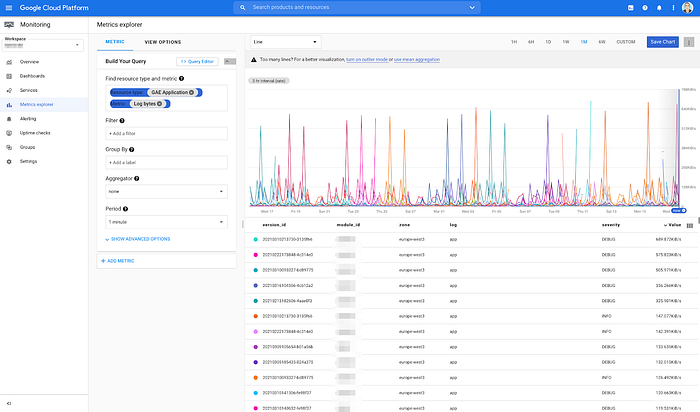Open the notifications bell

[x=659, y=8]
